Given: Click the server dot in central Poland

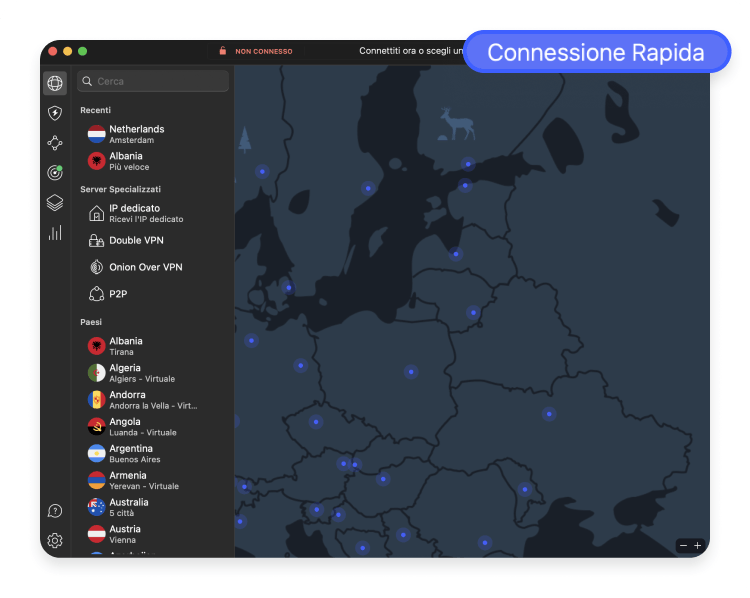Looking at the screenshot, I should [x=411, y=372].
